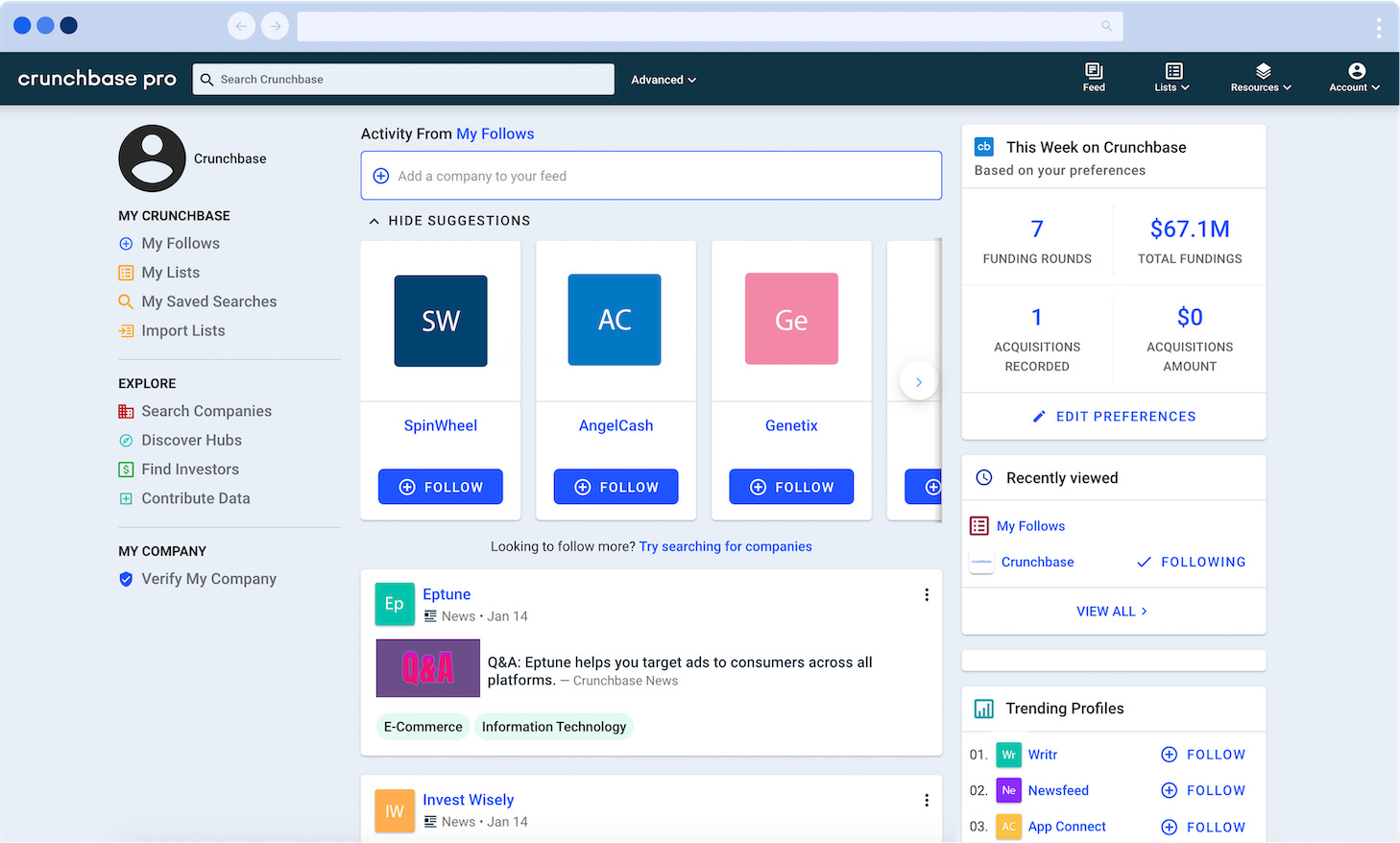This screenshot has width=1400, height=843.
Task: Open the Resources layers icon
Action: (1263, 71)
